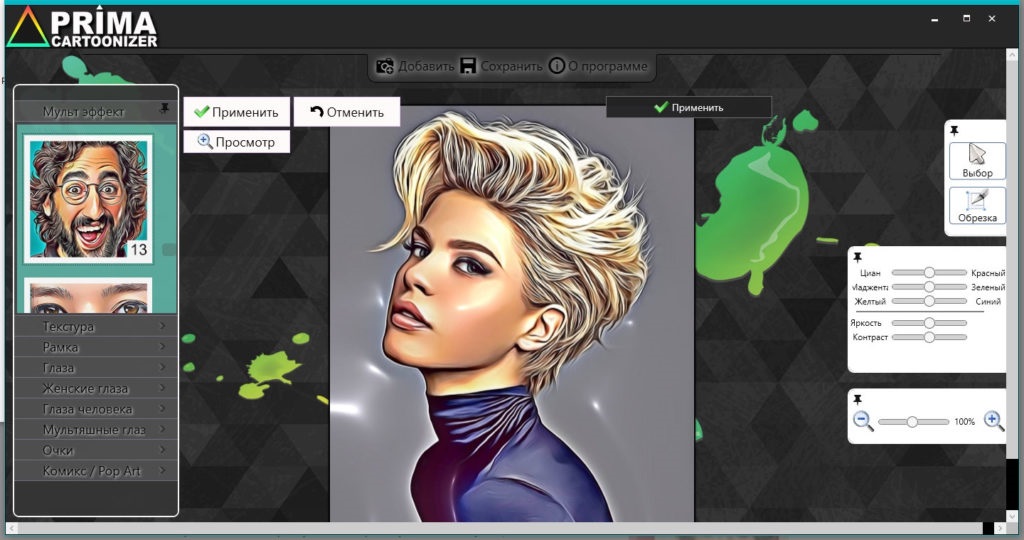Zoom out with the minus magnifier
The width and height of the screenshot is (1024, 540).
(863, 421)
